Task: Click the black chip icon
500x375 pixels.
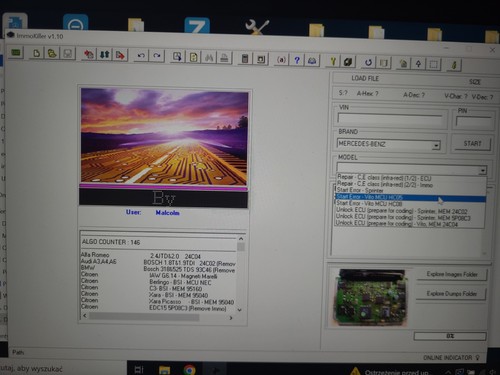Action: (x=348, y=62)
